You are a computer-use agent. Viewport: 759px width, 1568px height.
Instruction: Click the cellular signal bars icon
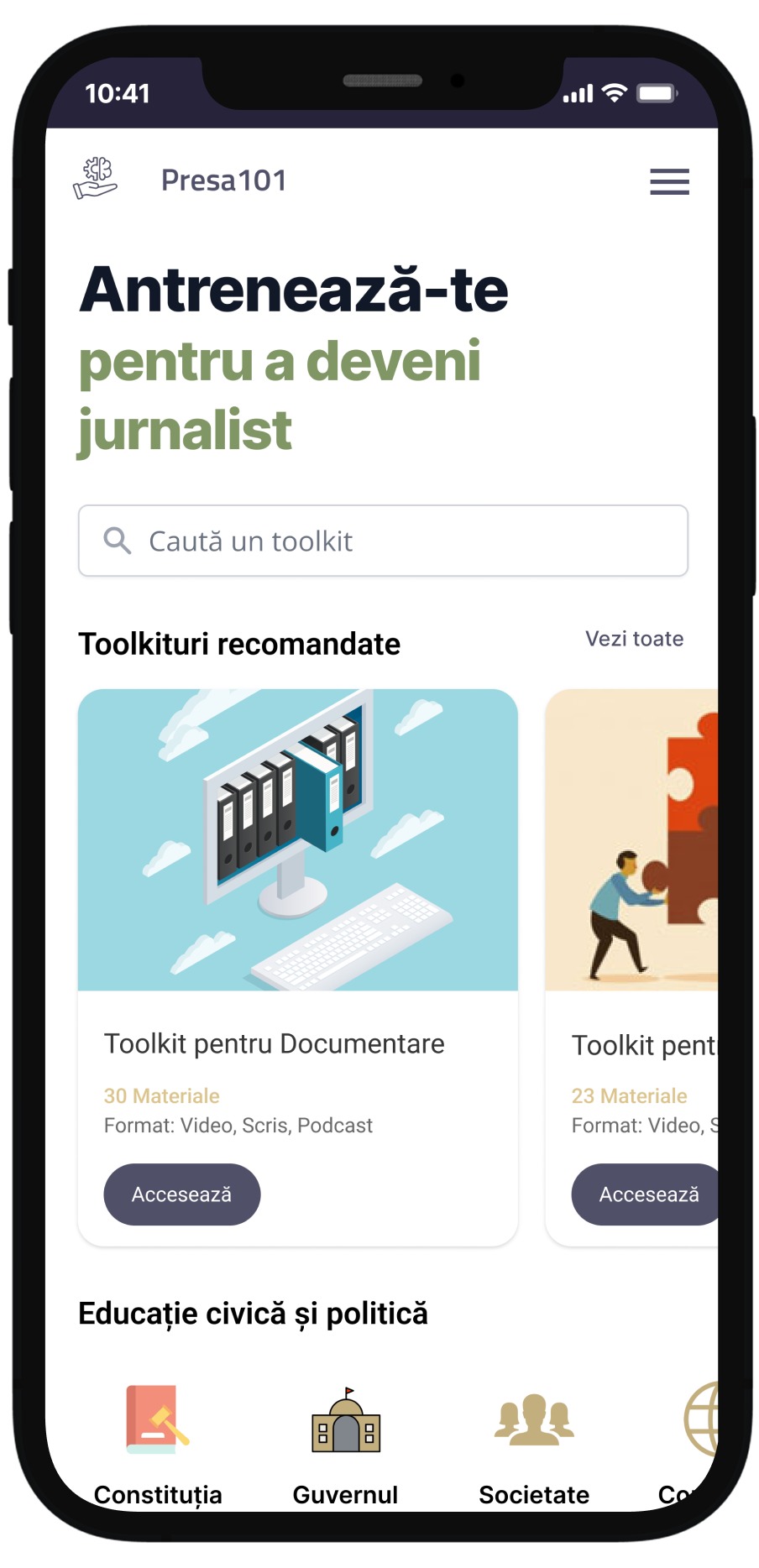click(x=578, y=94)
